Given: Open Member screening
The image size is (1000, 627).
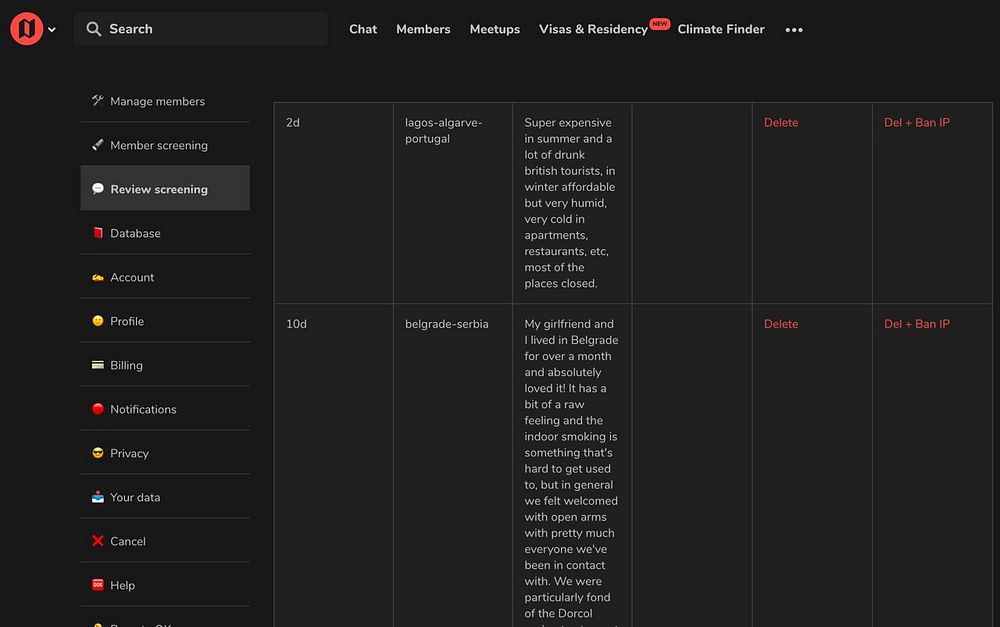Looking at the screenshot, I should [165, 145].
